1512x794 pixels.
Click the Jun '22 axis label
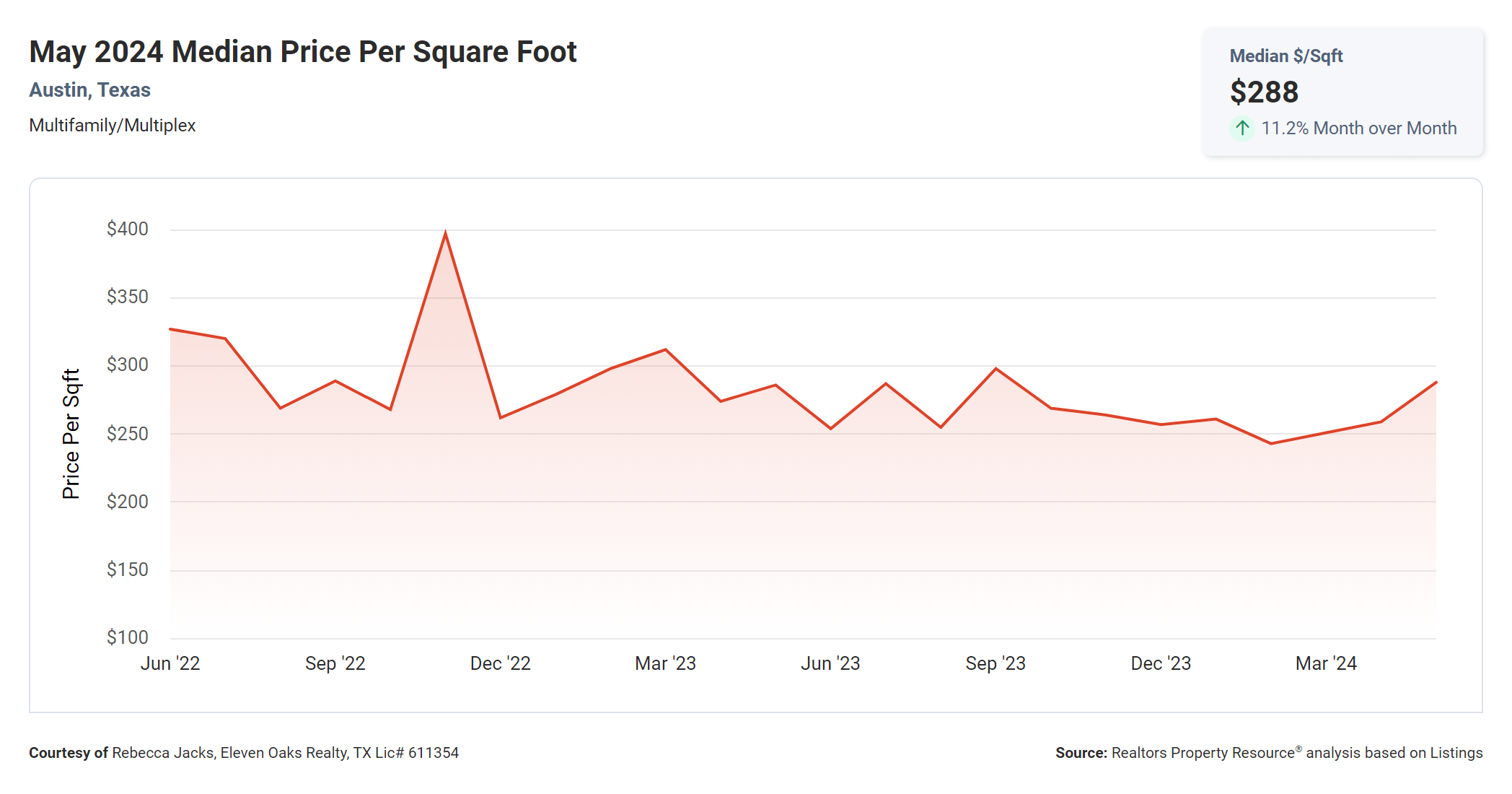(170, 663)
